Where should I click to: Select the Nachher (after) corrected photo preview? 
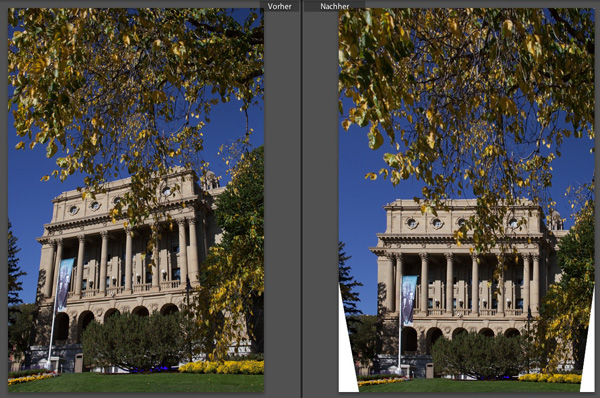(x=466, y=200)
